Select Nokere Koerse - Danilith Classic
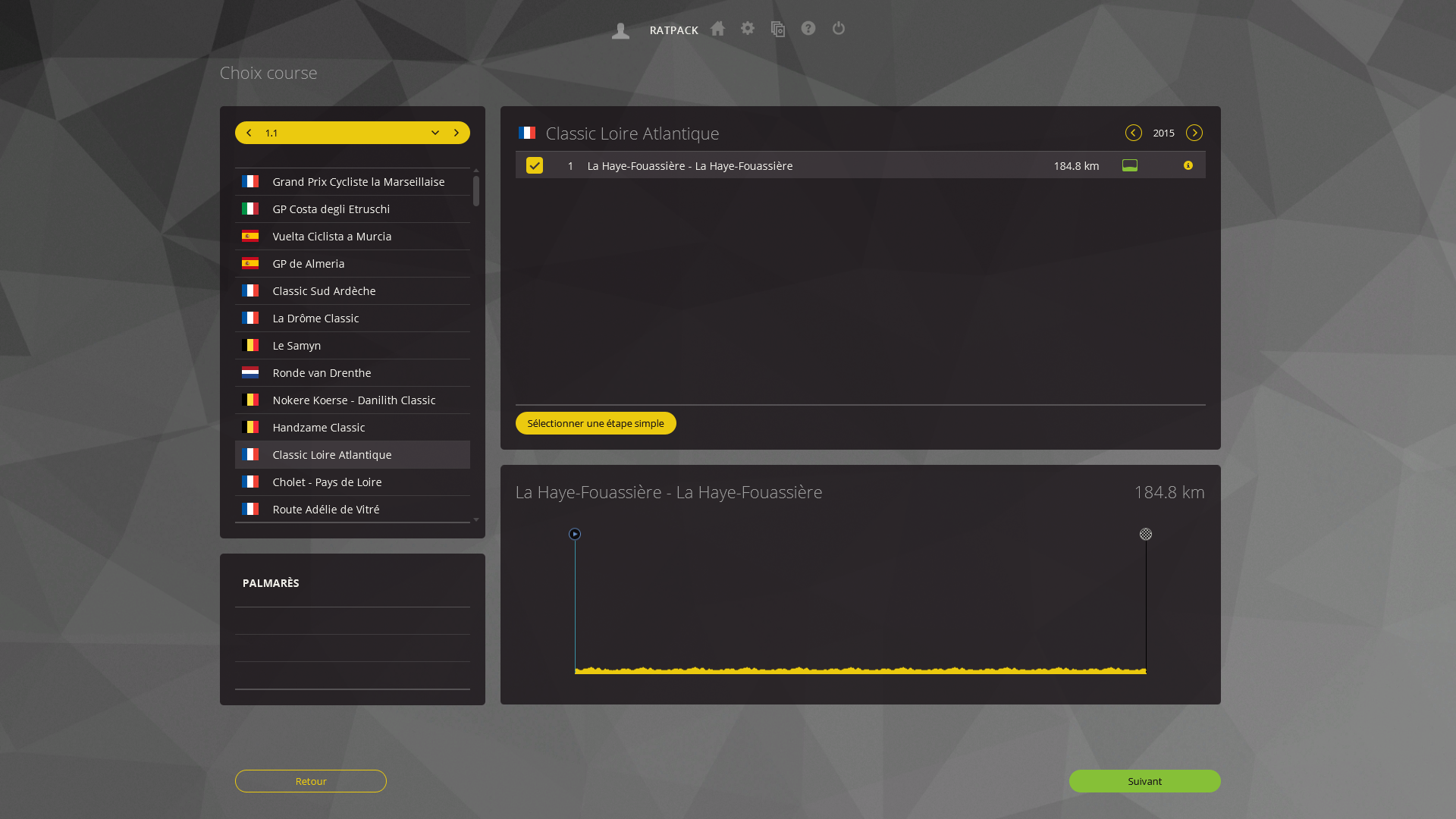This screenshot has height=819, width=1456. tap(353, 400)
